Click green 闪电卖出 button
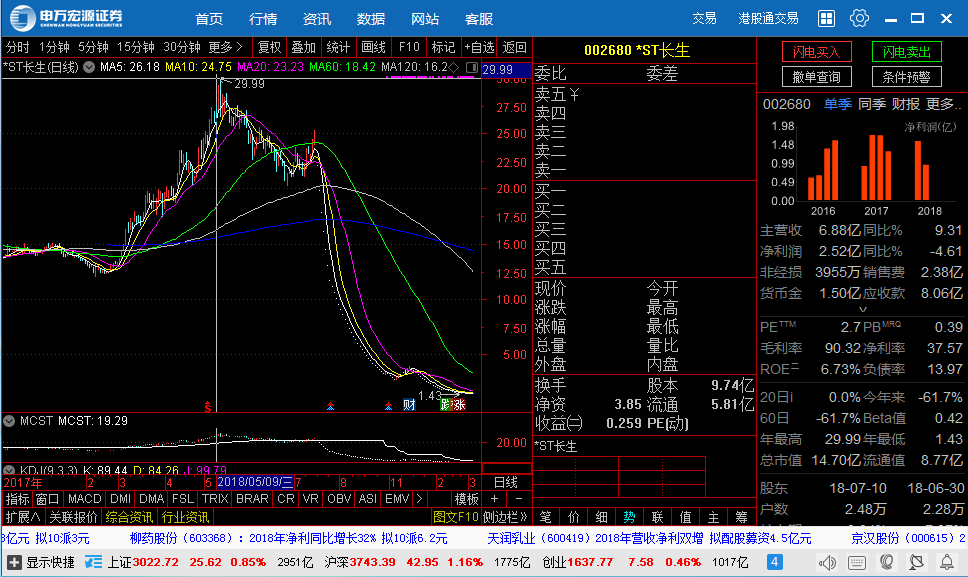Viewport: 968px width, 577px height. tap(906, 52)
